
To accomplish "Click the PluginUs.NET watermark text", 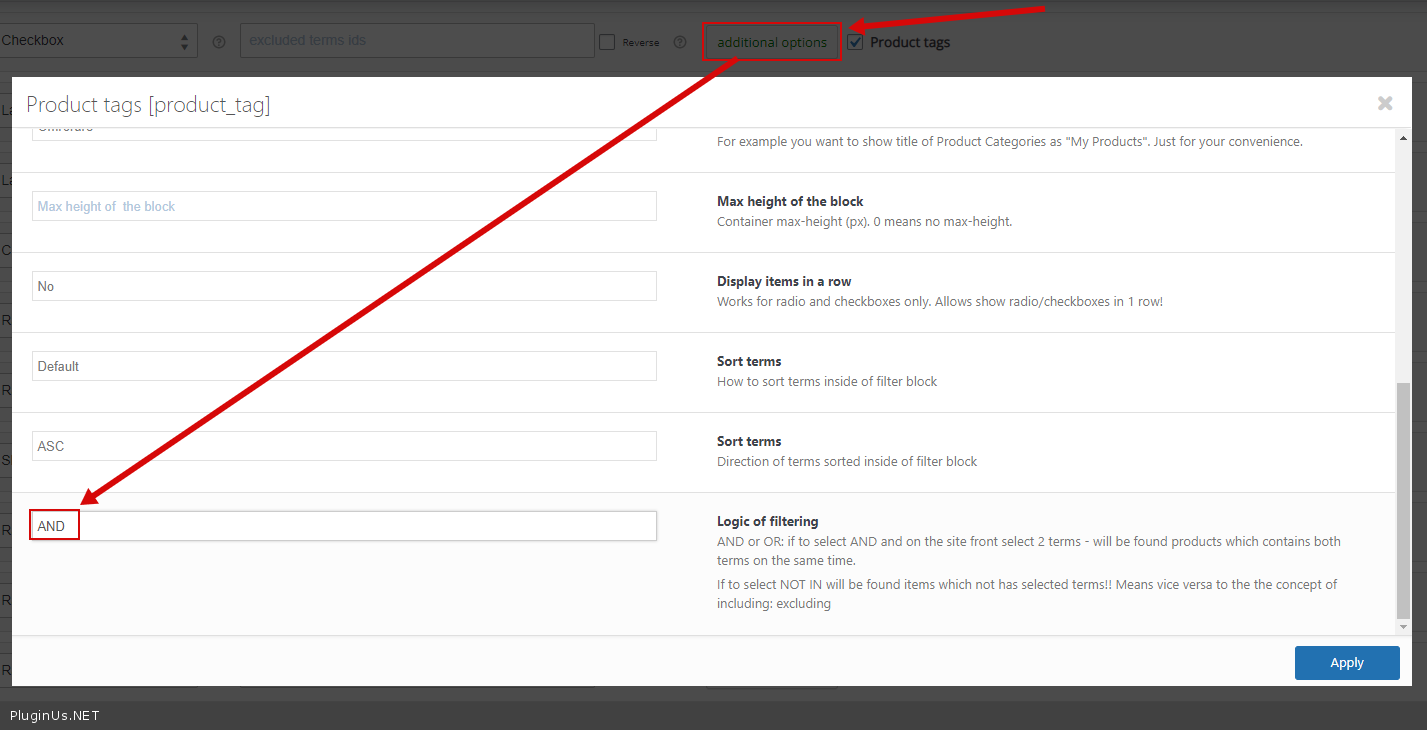I will (55, 715).
